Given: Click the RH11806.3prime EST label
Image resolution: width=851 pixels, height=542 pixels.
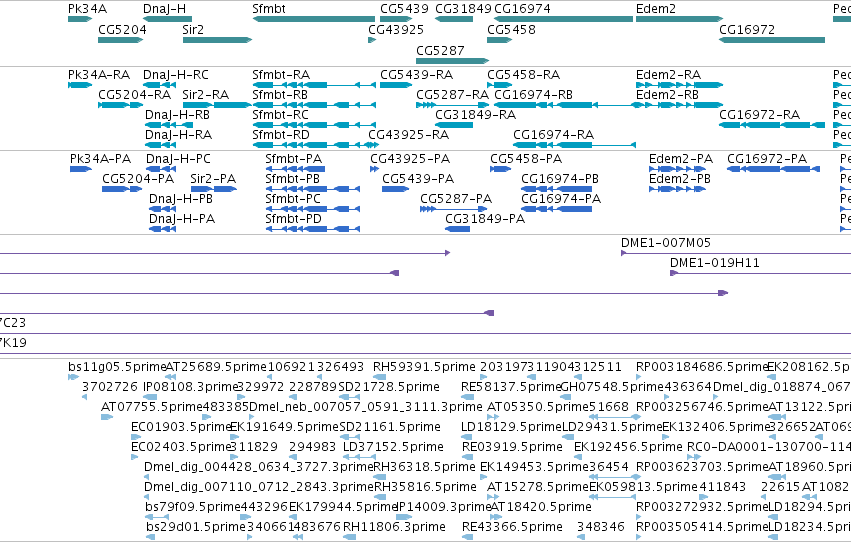Looking at the screenshot, I should pos(394,527).
